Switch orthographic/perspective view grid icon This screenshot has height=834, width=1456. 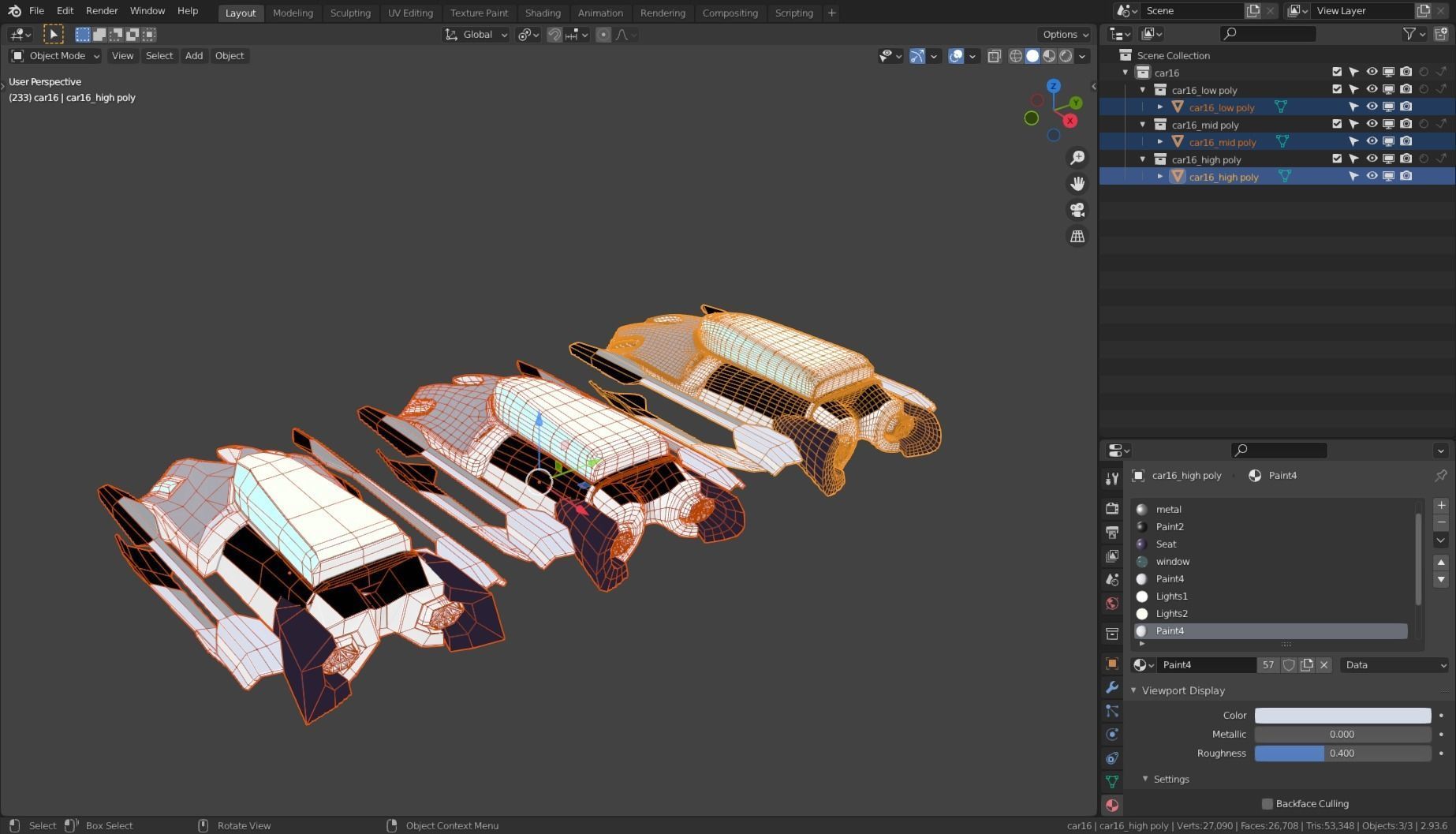[1077, 236]
